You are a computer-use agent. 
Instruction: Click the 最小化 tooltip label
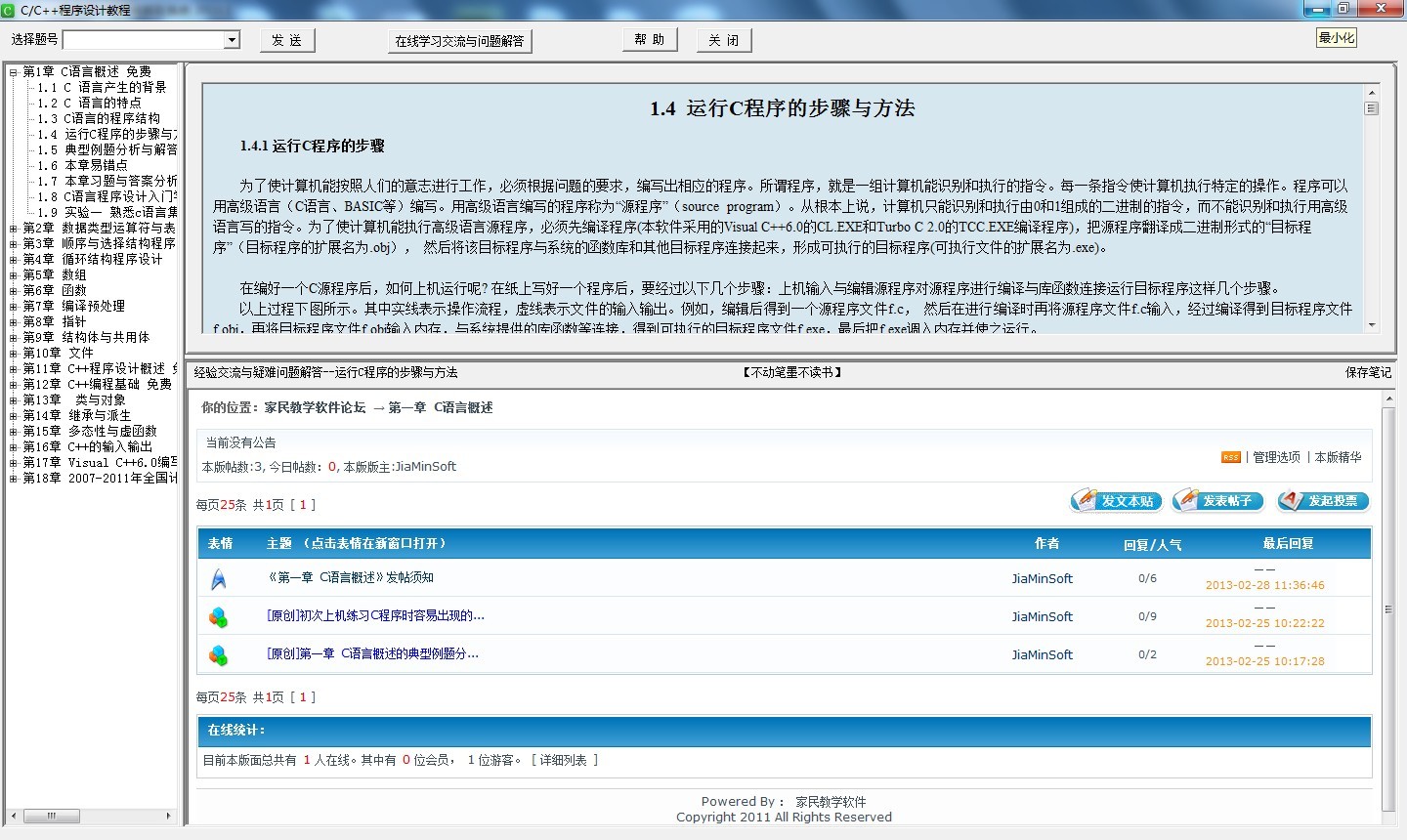[1336, 38]
